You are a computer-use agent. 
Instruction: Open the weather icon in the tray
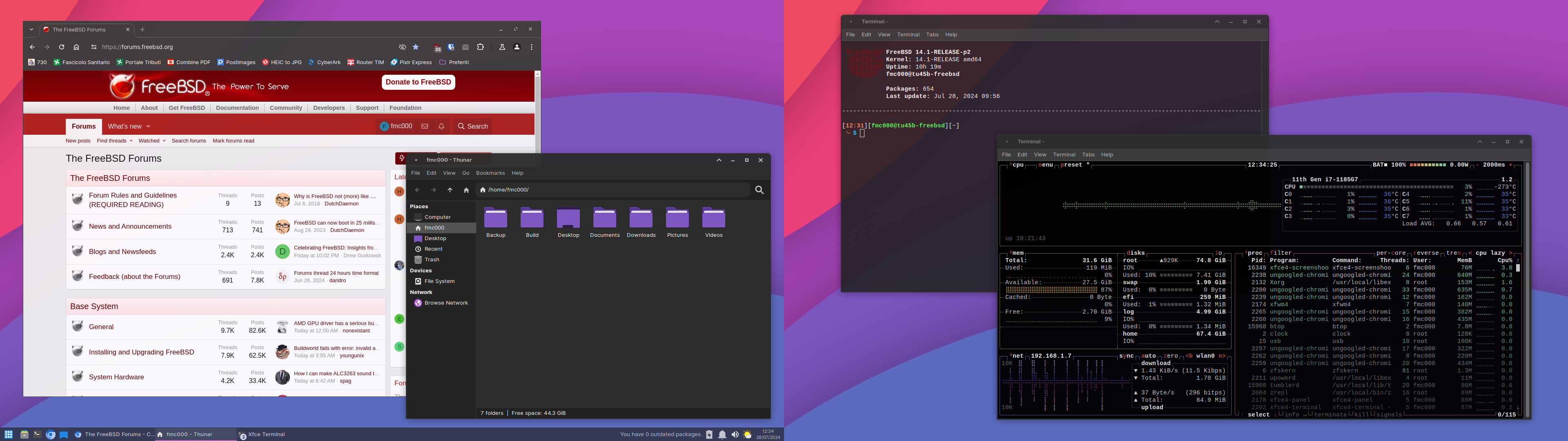pyautogui.click(x=748, y=434)
